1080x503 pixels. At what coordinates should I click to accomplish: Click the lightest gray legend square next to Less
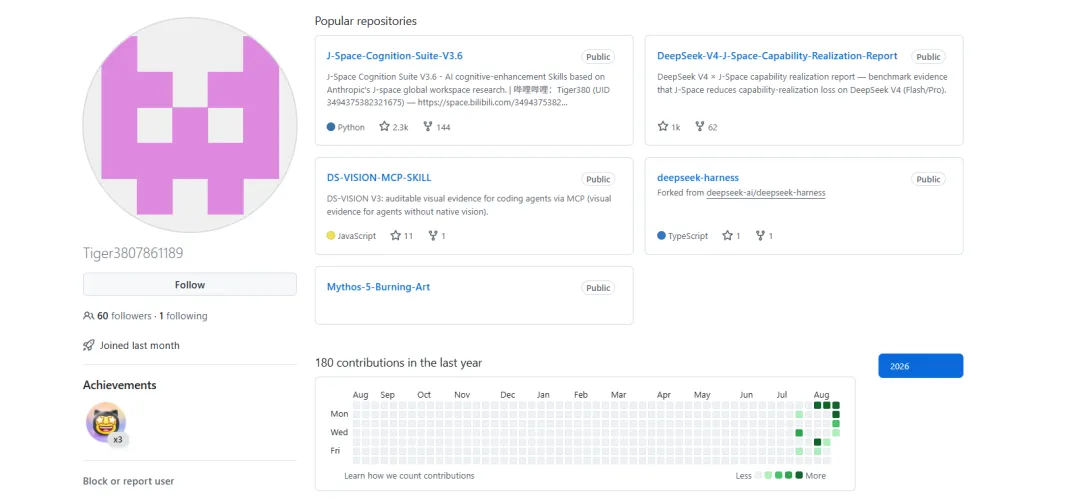pos(758,475)
